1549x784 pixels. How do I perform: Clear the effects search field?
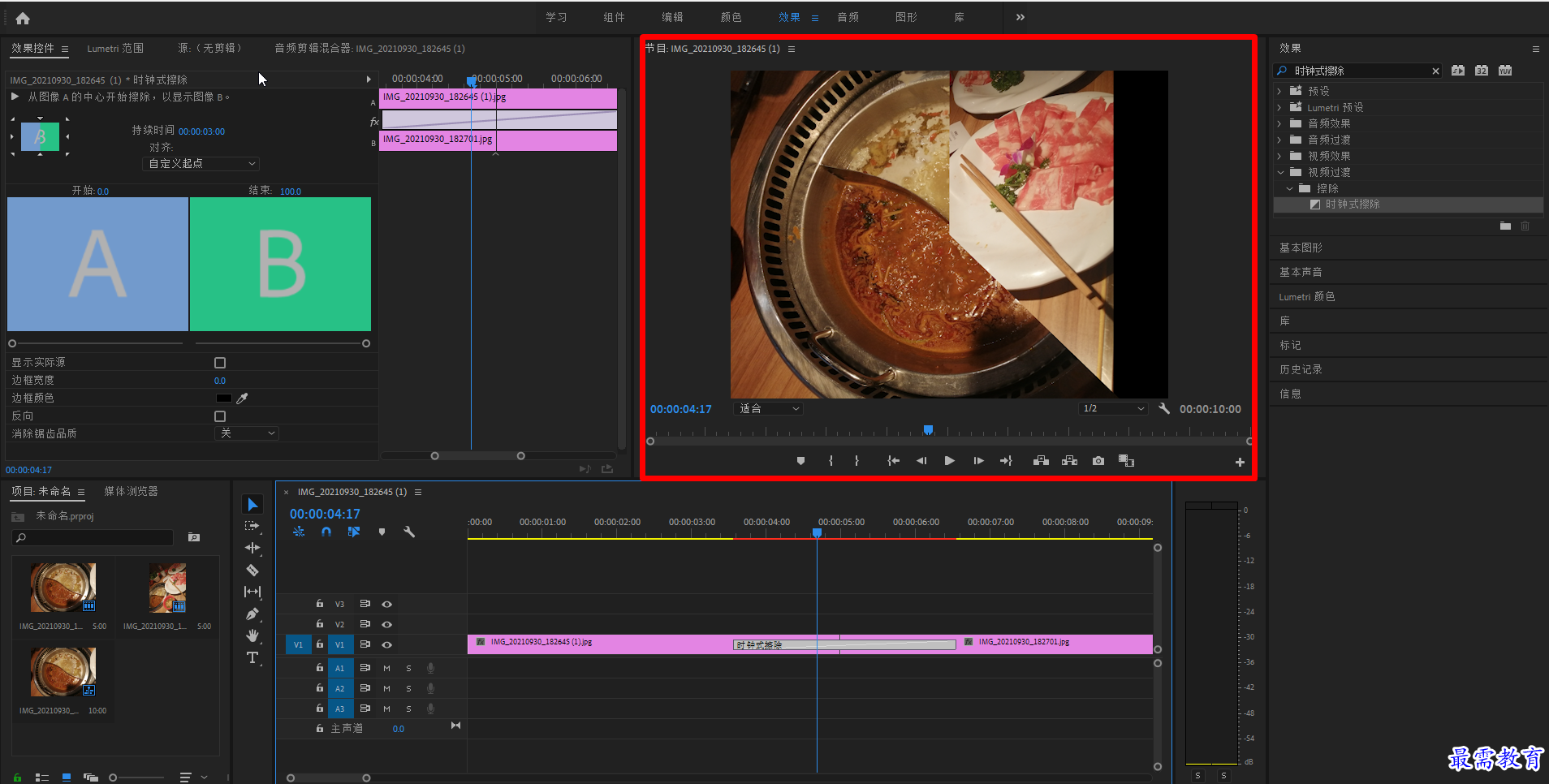pos(1435,71)
